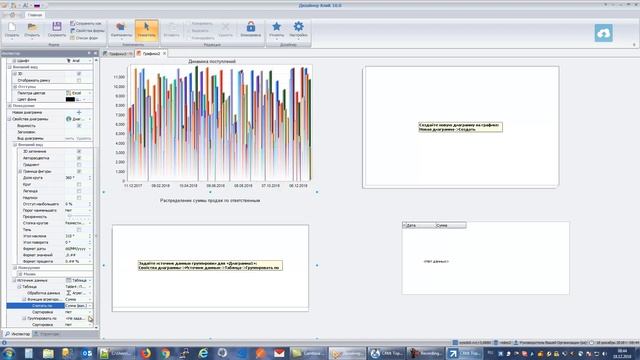Open Internet Explorer from the taskbar
The image size is (640, 360).
pos(203,353)
